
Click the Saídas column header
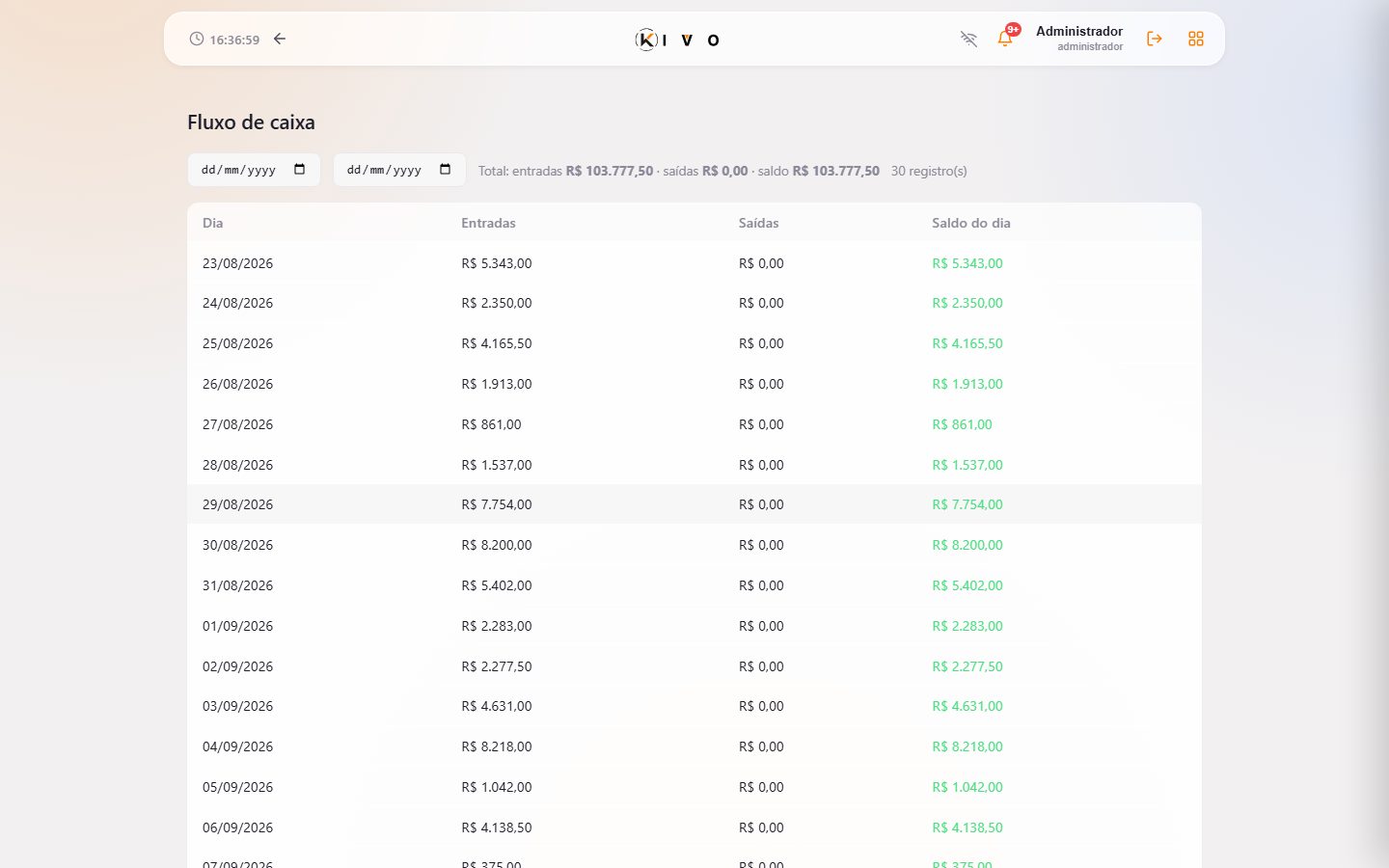[758, 223]
